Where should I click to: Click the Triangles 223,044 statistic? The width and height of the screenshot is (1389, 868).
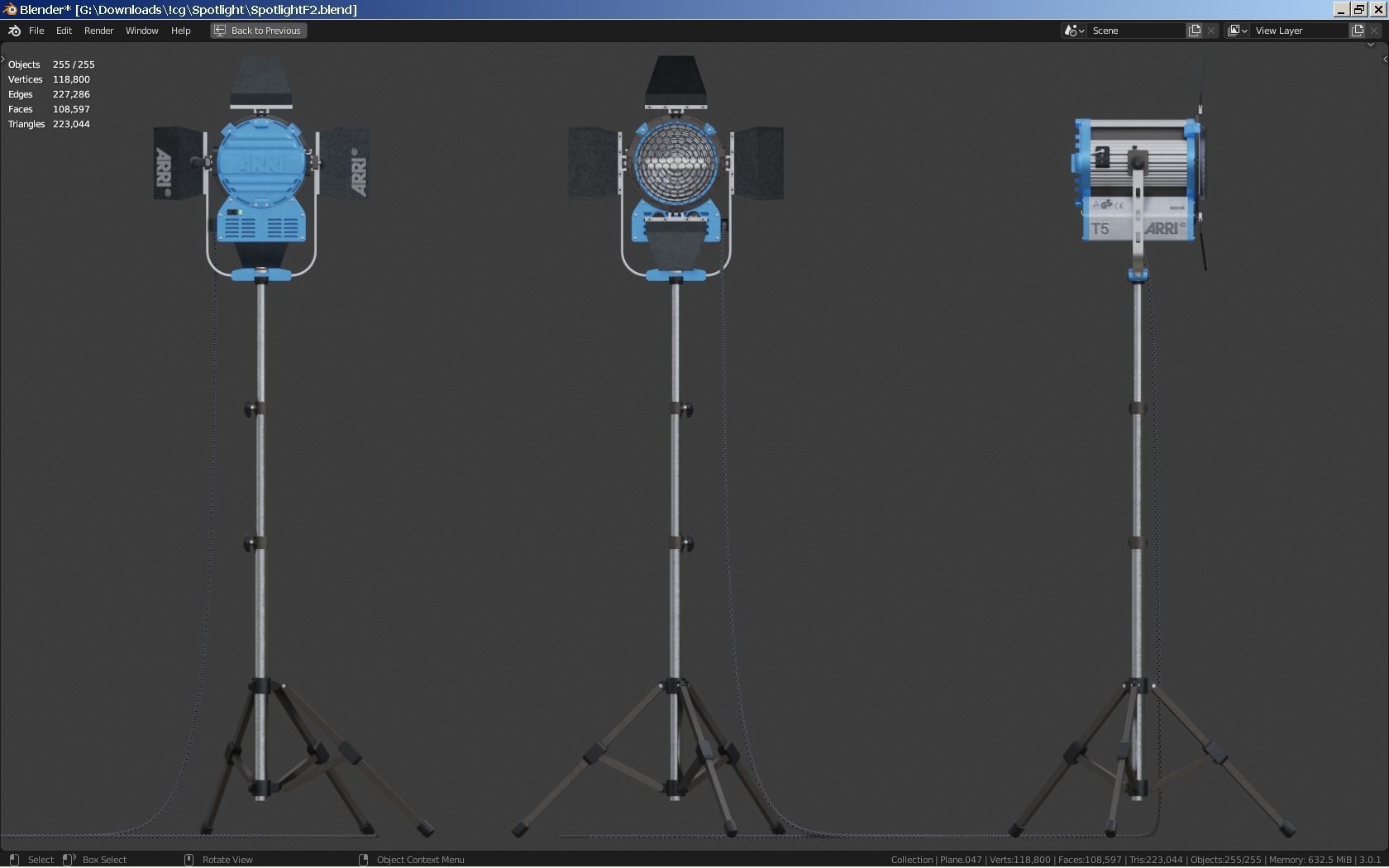pyautogui.click(x=49, y=124)
